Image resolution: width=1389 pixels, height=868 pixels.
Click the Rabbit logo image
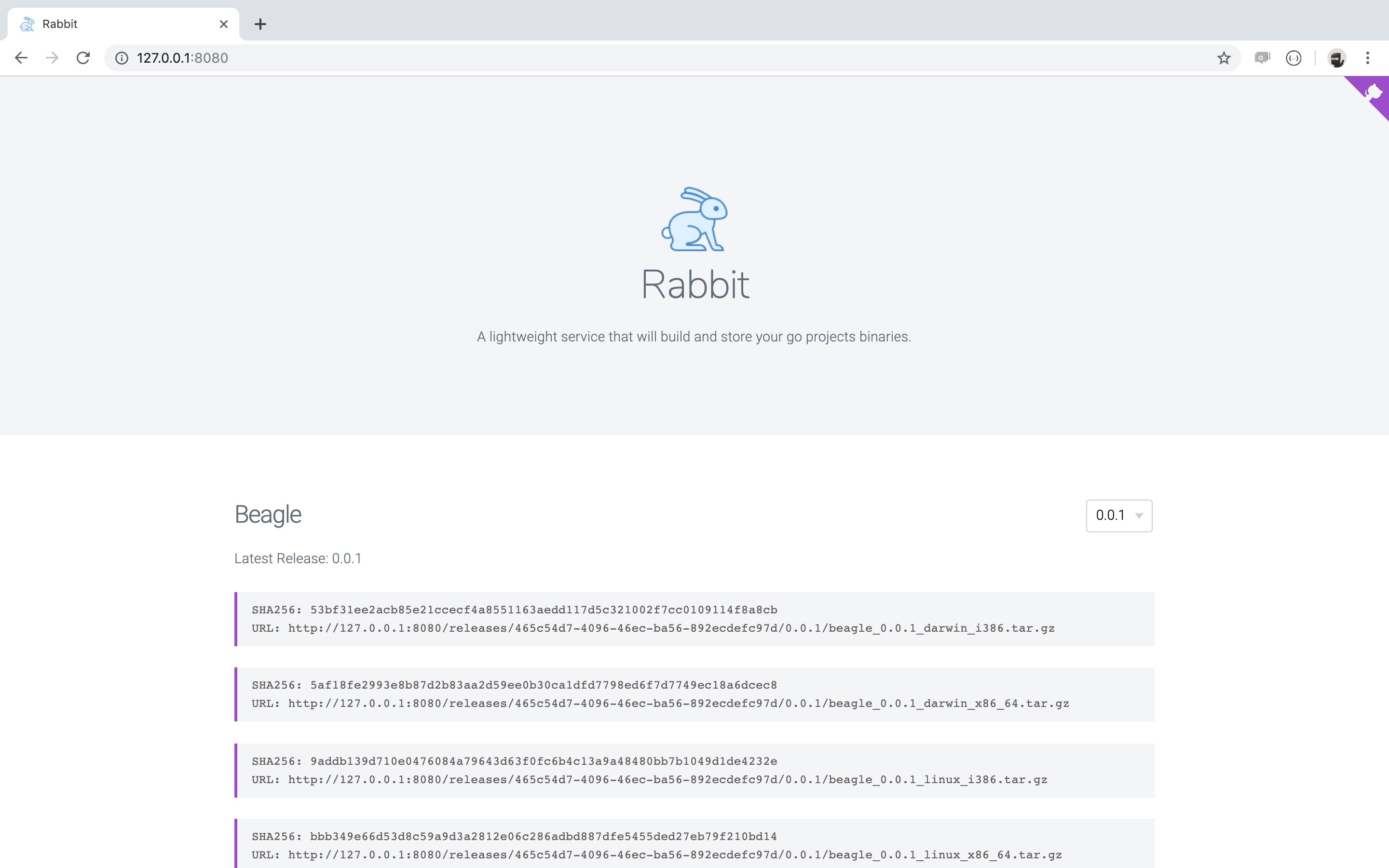pos(694,219)
